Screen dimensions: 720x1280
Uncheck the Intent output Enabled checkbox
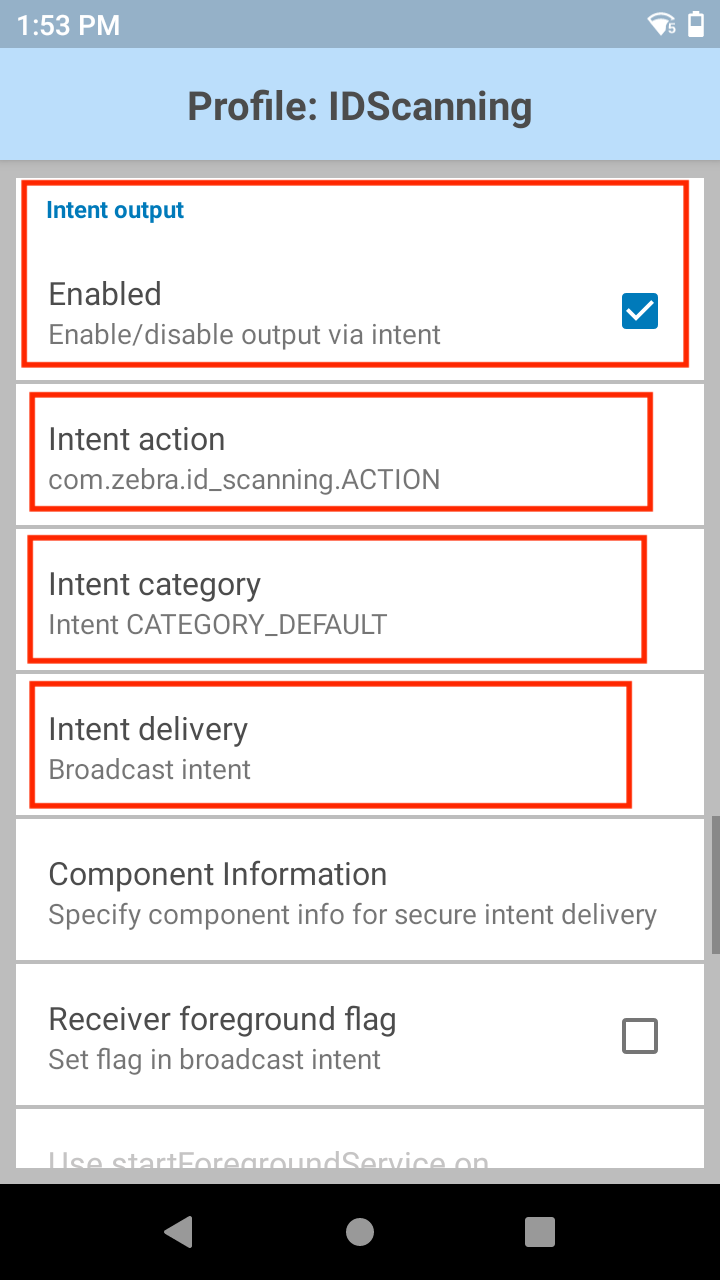640,311
